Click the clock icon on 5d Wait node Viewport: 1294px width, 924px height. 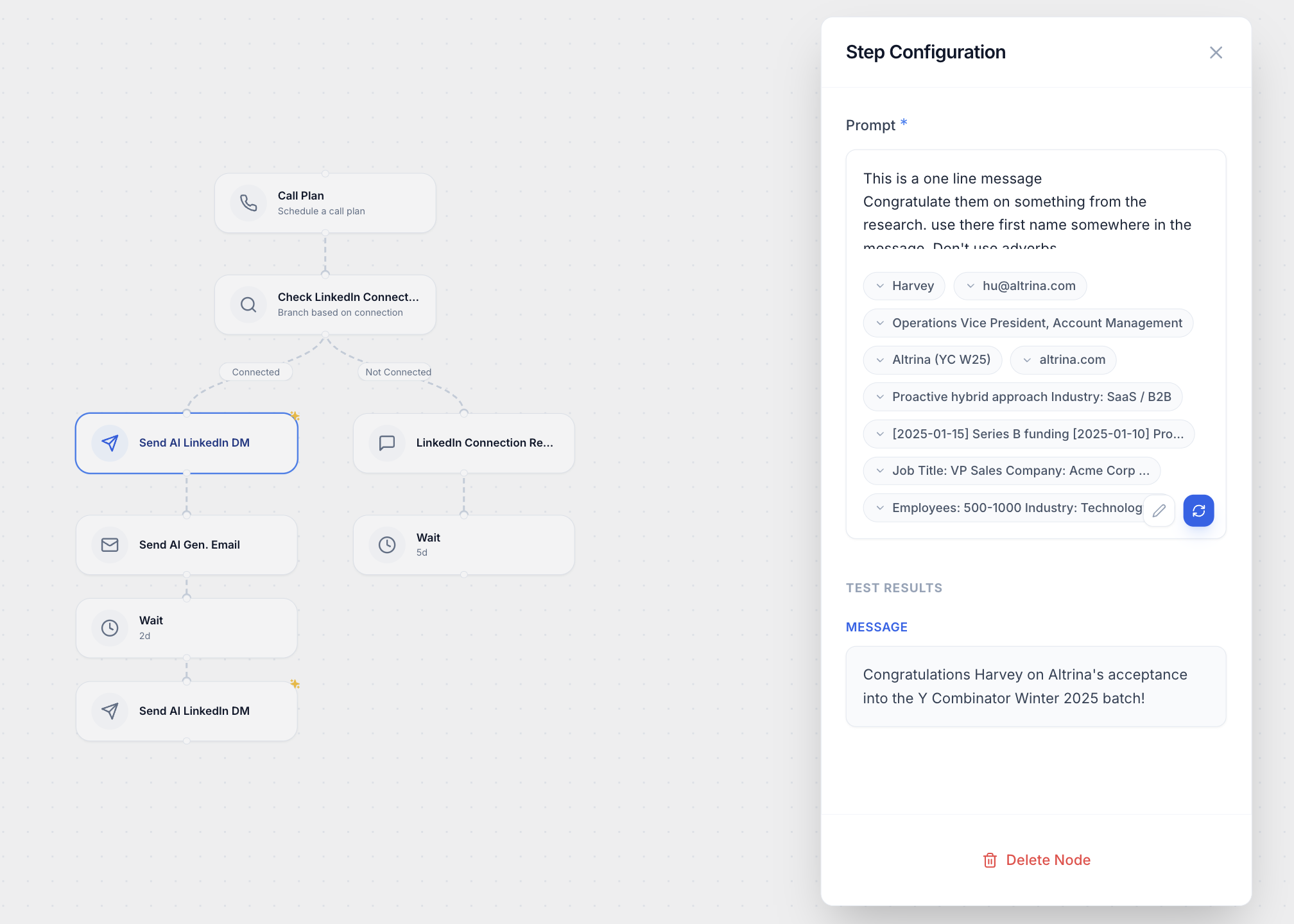tap(387, 545)
